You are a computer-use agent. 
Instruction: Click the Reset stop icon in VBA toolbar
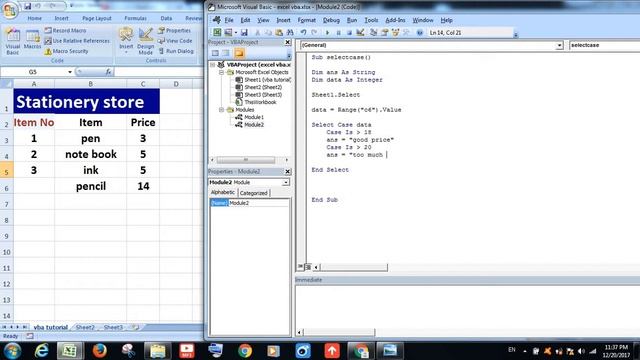point(349,32)
